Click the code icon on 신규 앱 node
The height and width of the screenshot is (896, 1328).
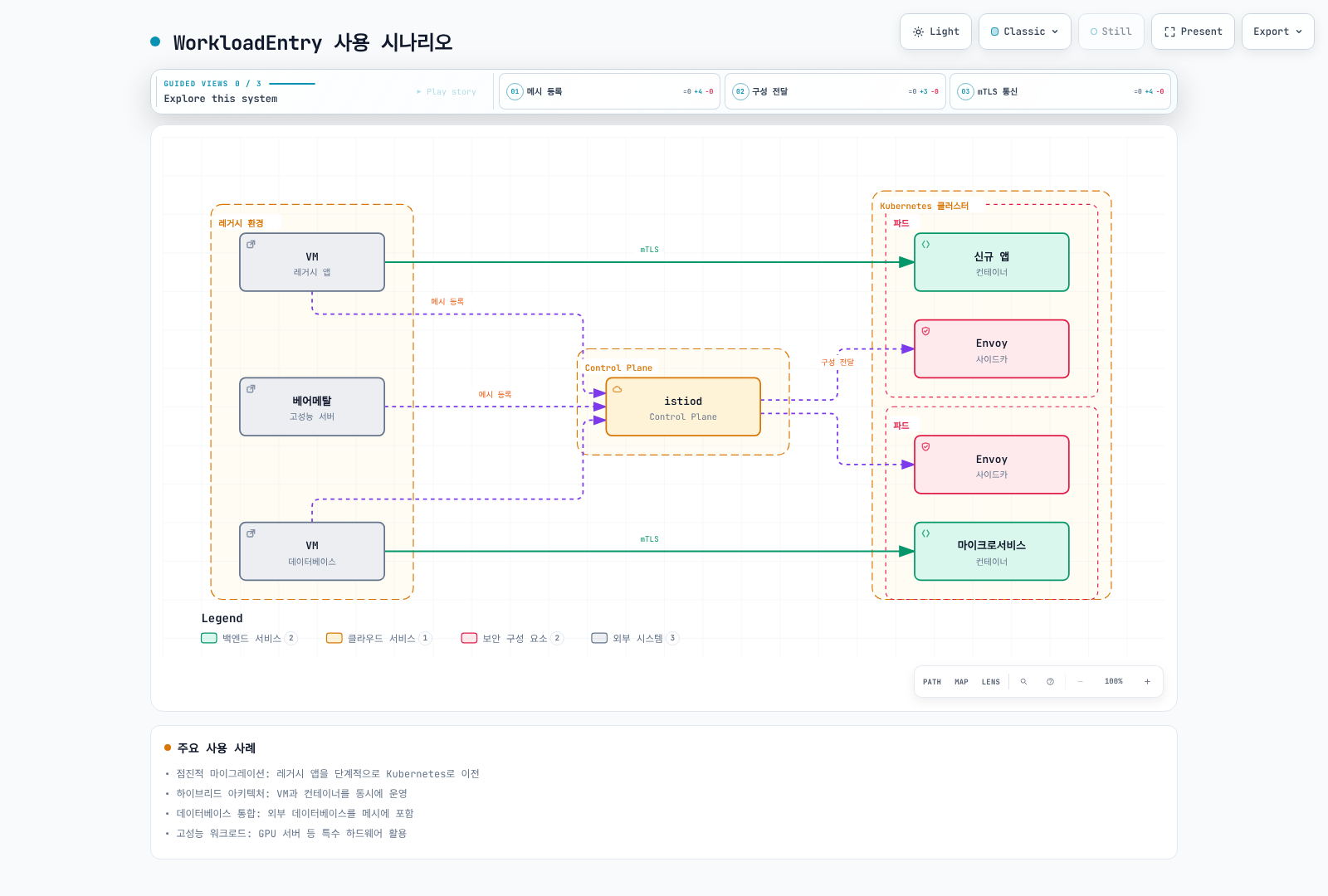[925, 245]
